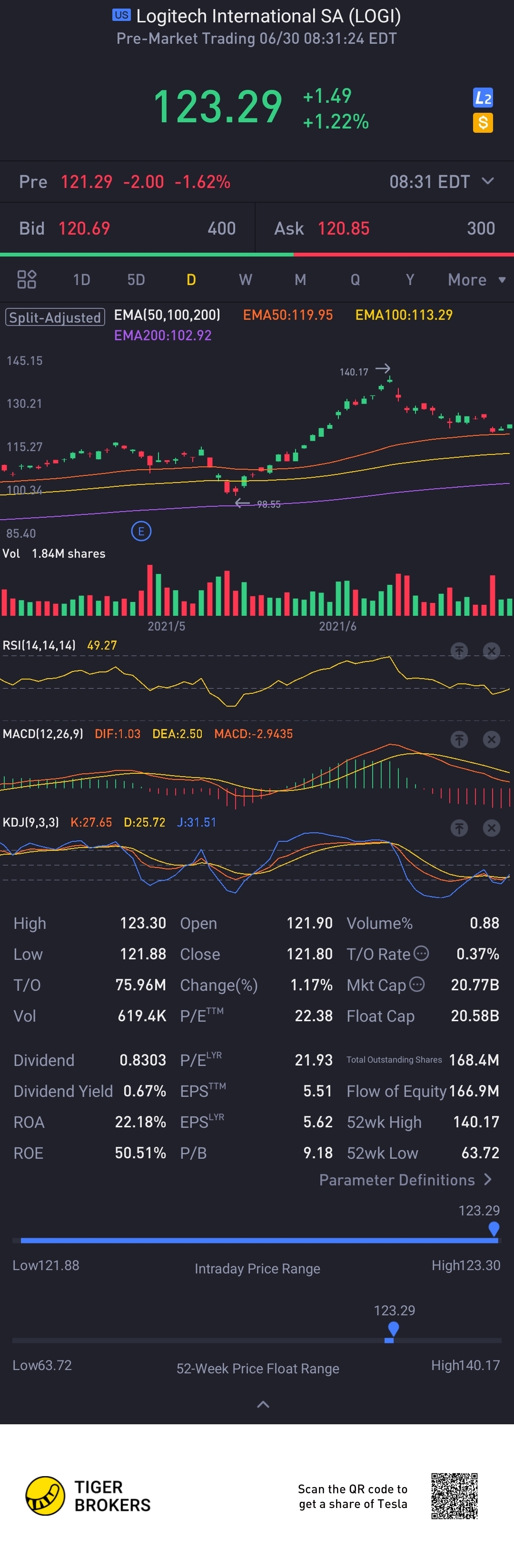Open the chart layout grid icon
Viewport: 514px width, 1568px height.
[x=27, y=279]
